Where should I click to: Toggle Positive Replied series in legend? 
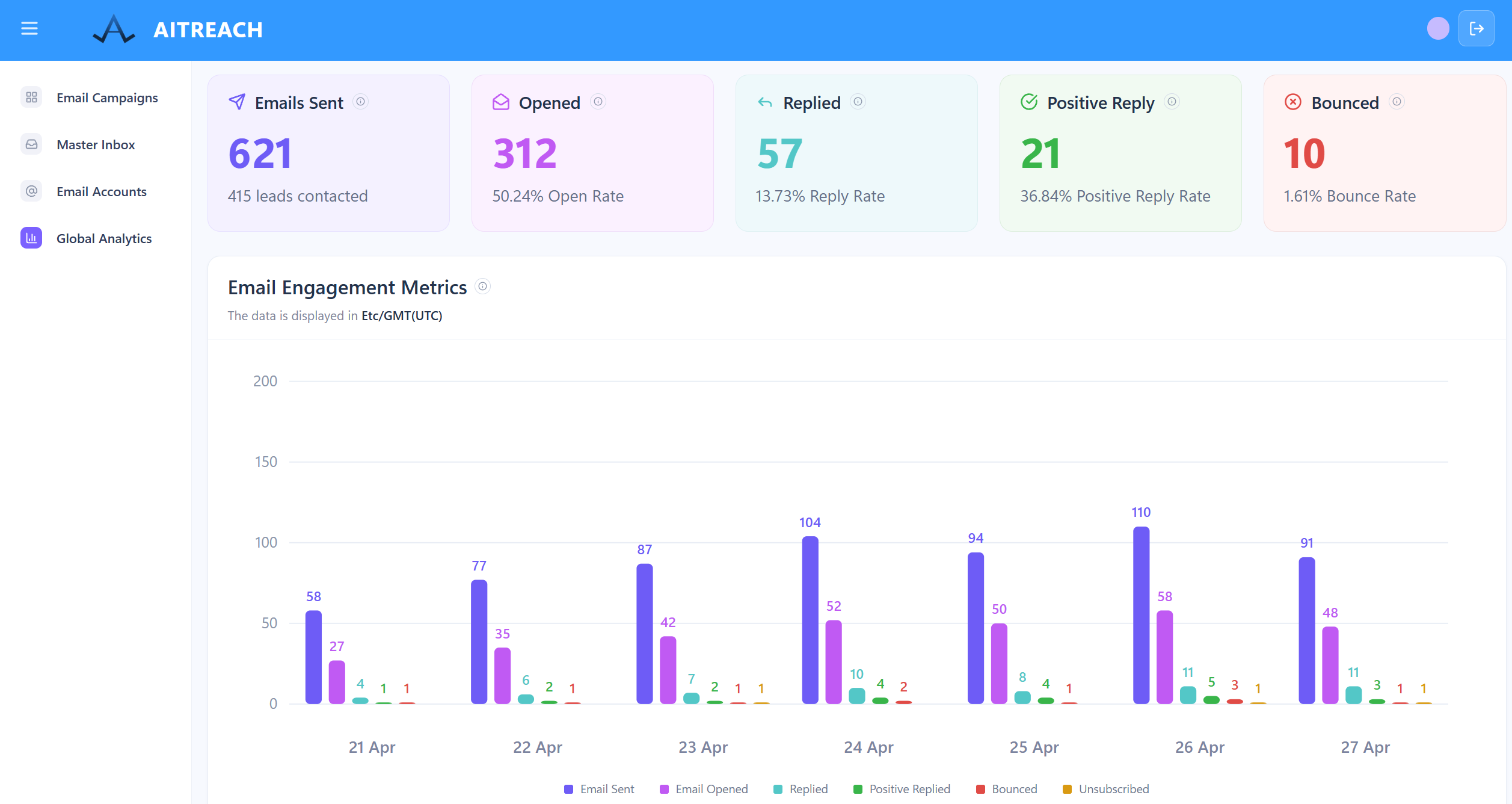click(x=902, y=789)
